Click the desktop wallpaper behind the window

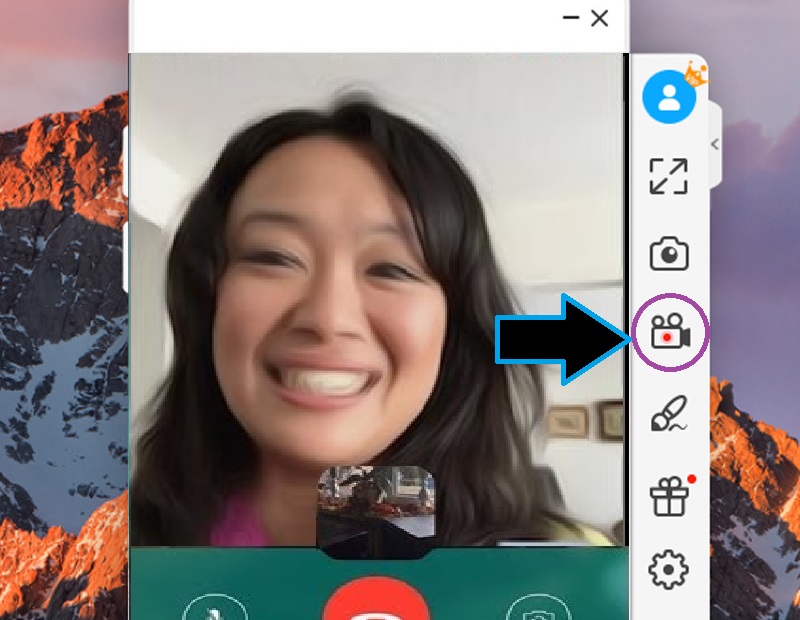point(60,300)
